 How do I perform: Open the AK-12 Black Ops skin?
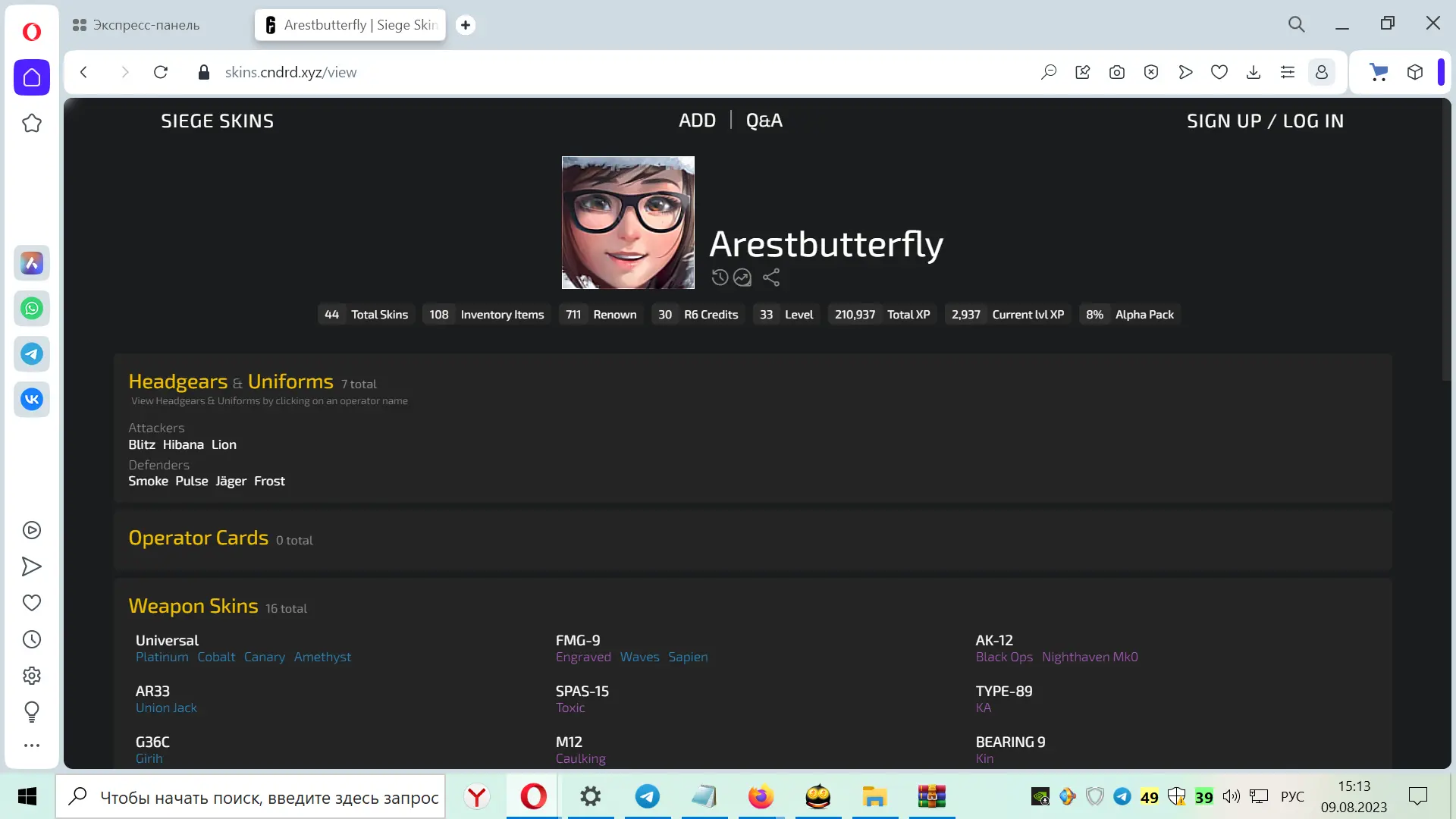[x=1004, y=657]
